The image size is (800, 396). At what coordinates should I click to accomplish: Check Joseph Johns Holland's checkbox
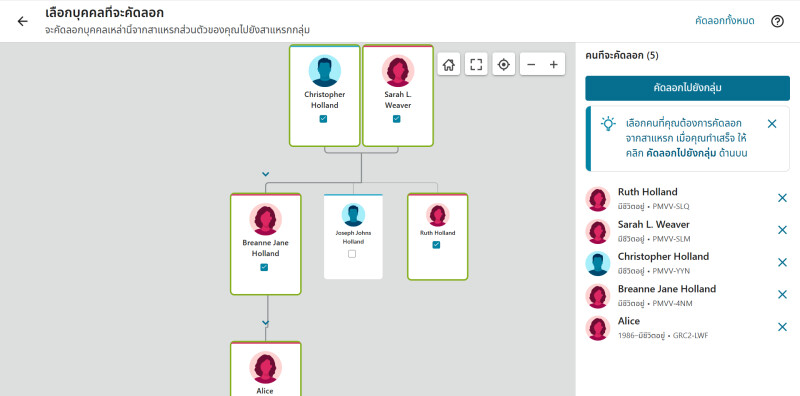click(352, 254)
